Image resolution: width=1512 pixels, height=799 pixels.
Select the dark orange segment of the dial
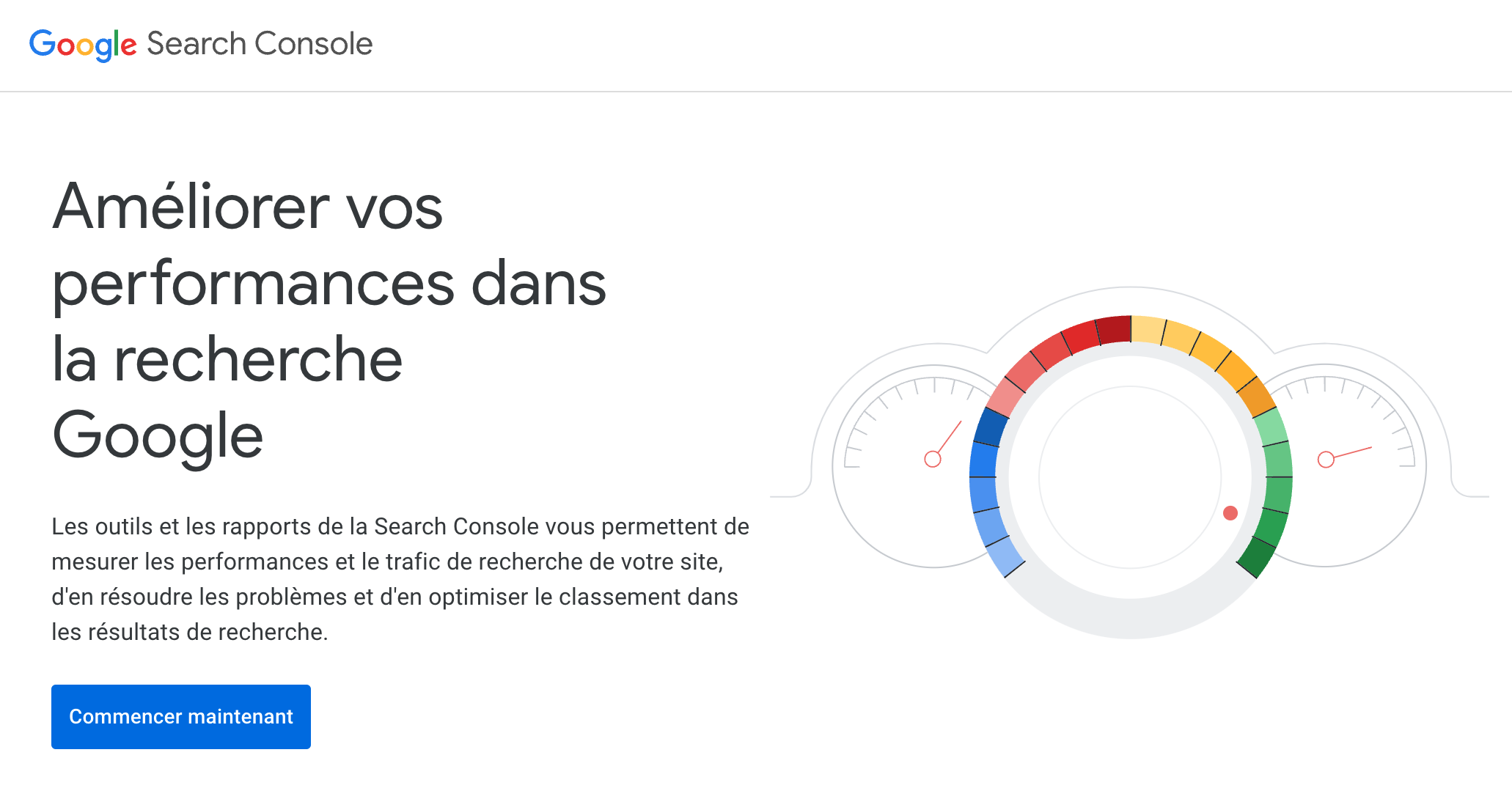(1255, 397)
